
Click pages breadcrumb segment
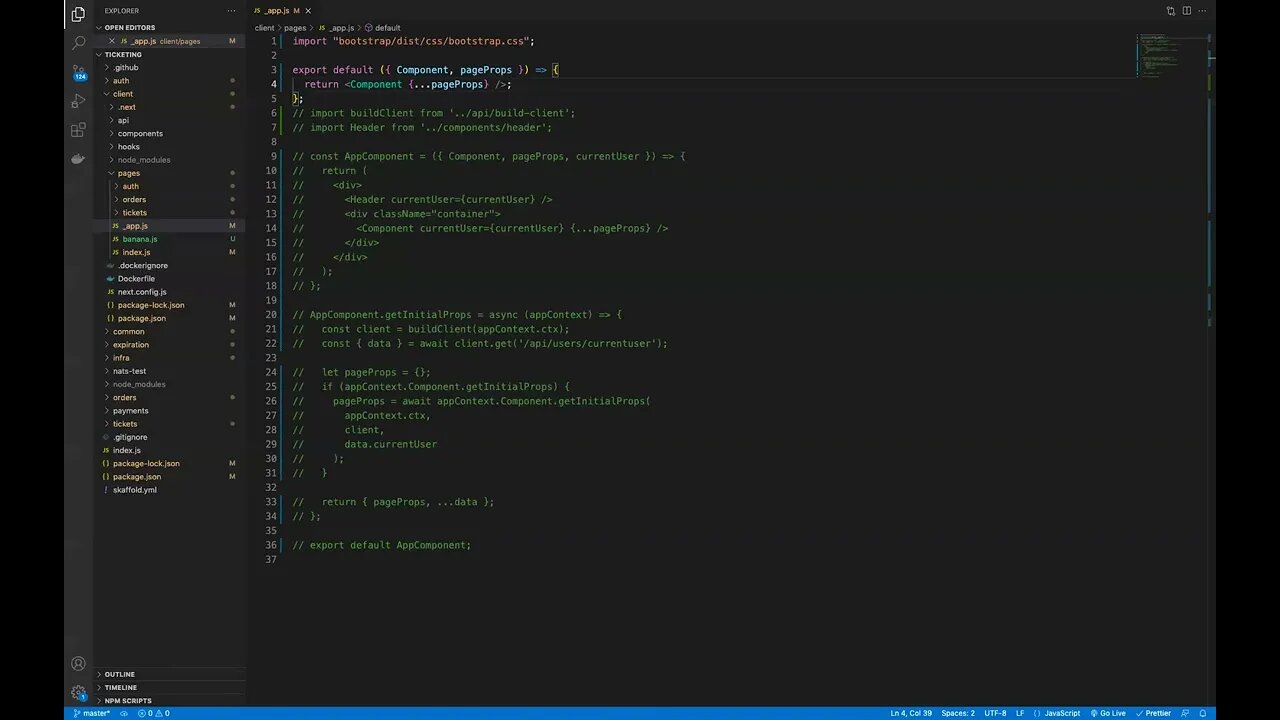(295, 28)
